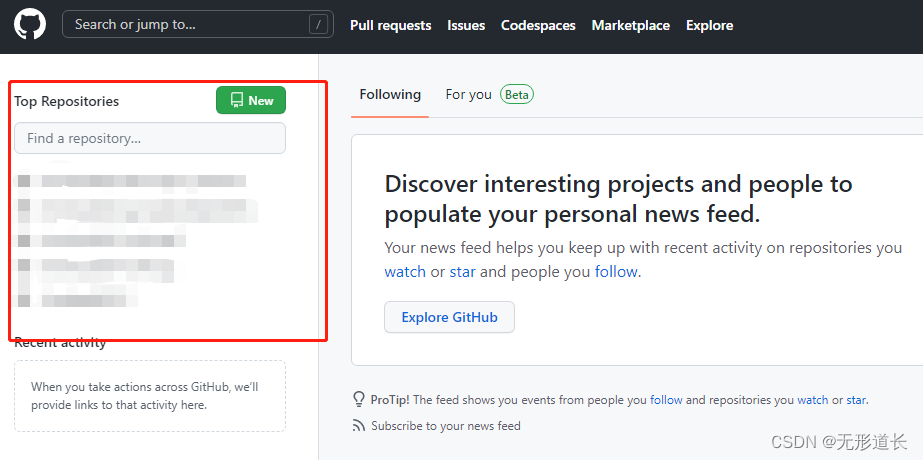Click the 'When you take actions across GitHub' text
Screen dimensions: 923x460
pos(145,396)
